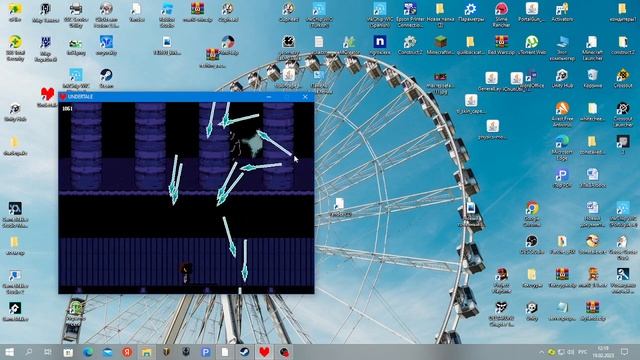Open the Mail app on the taskbar
Viewport: 640px width, 360px height.
click(x=108, y=352)
